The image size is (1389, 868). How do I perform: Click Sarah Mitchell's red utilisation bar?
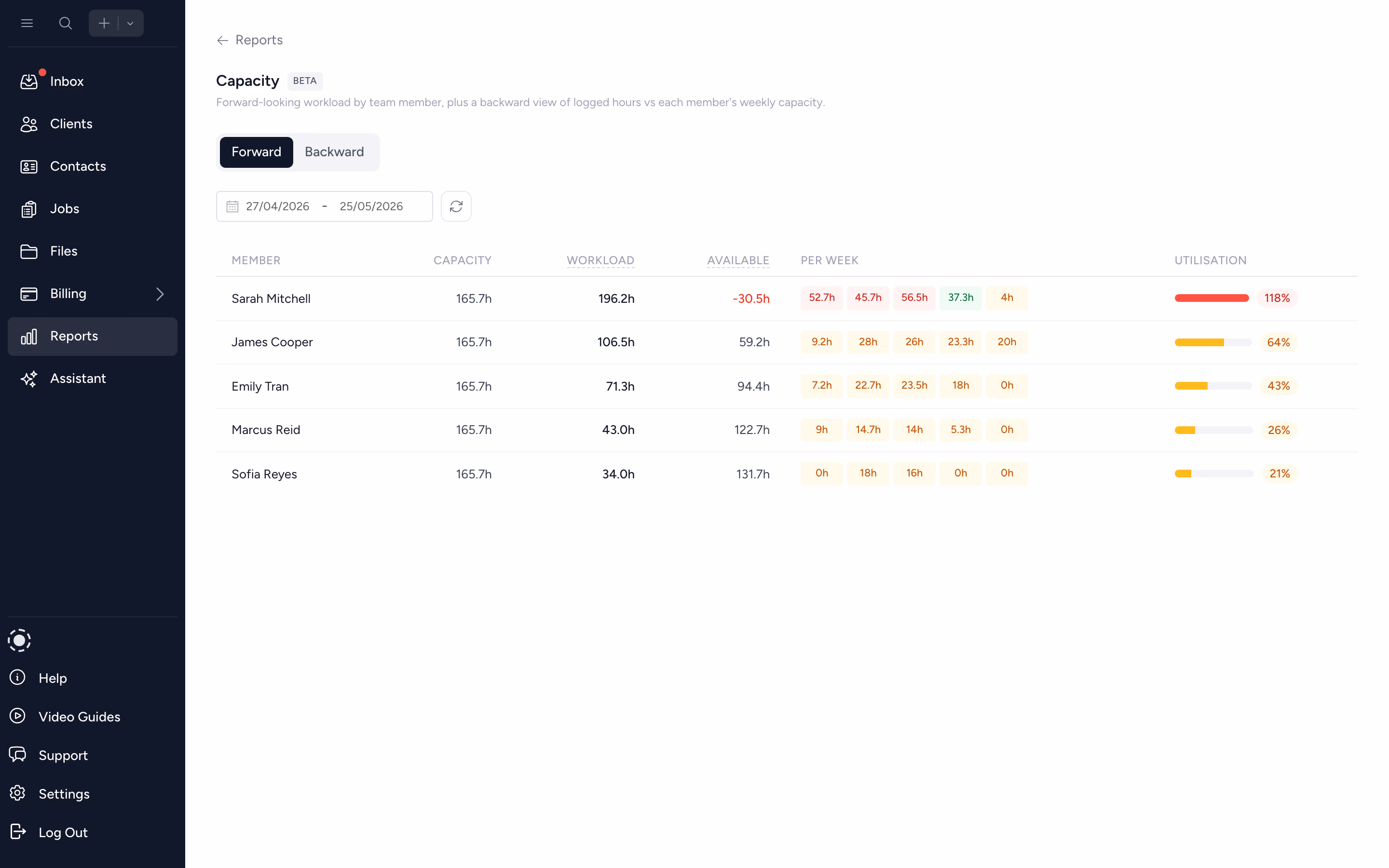1212,298
